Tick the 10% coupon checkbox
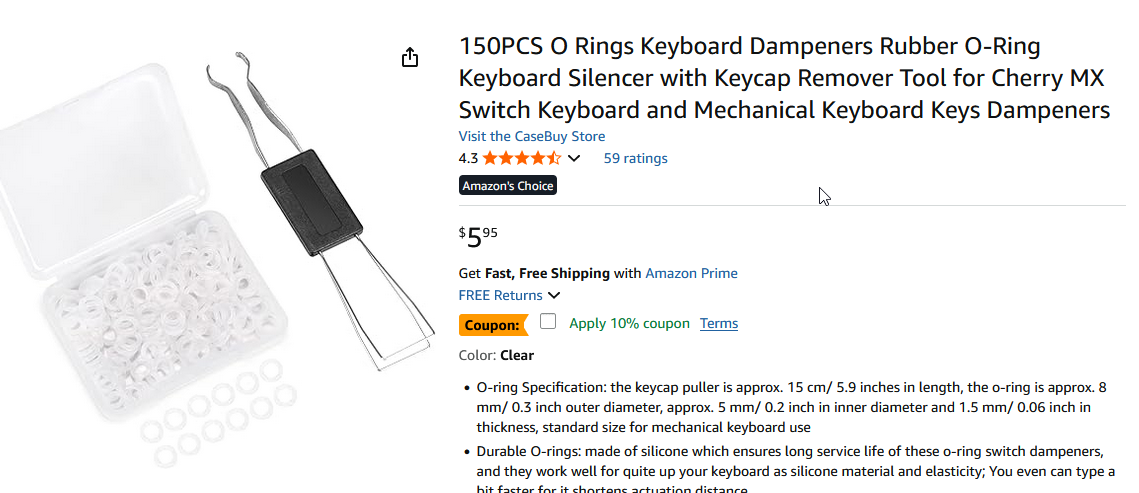 [548, 322]
